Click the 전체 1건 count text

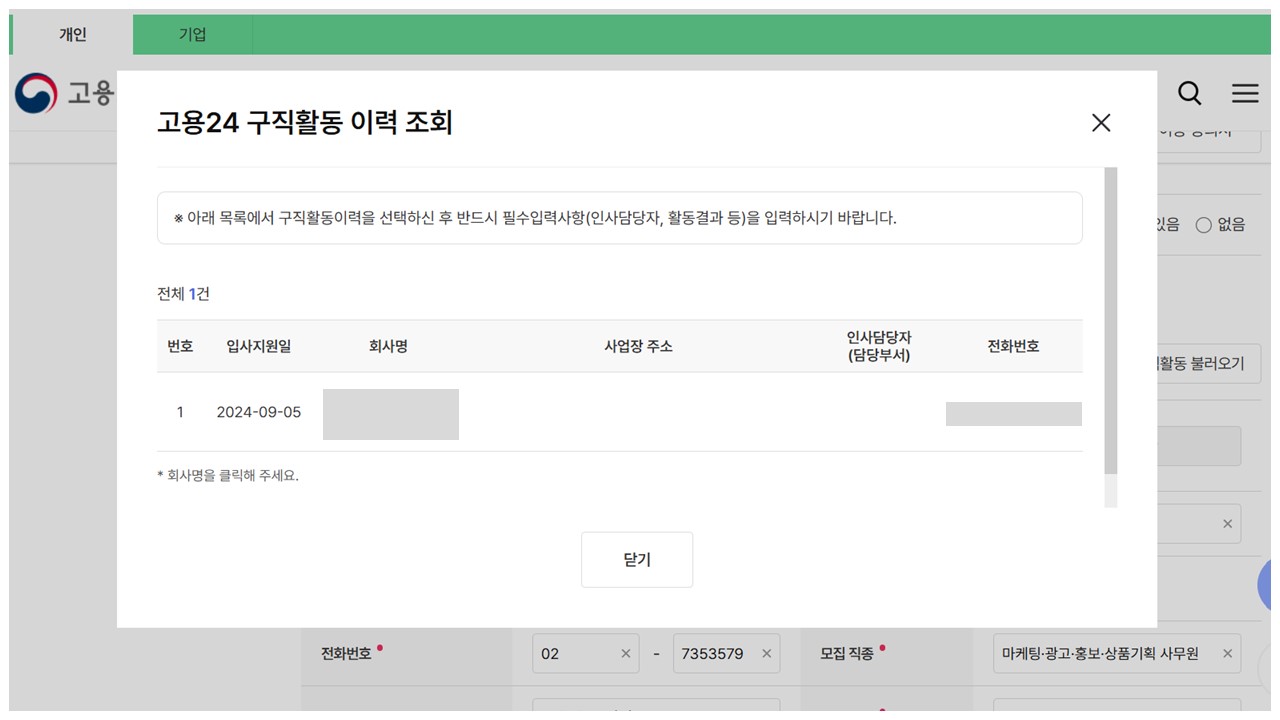(183, 294)
